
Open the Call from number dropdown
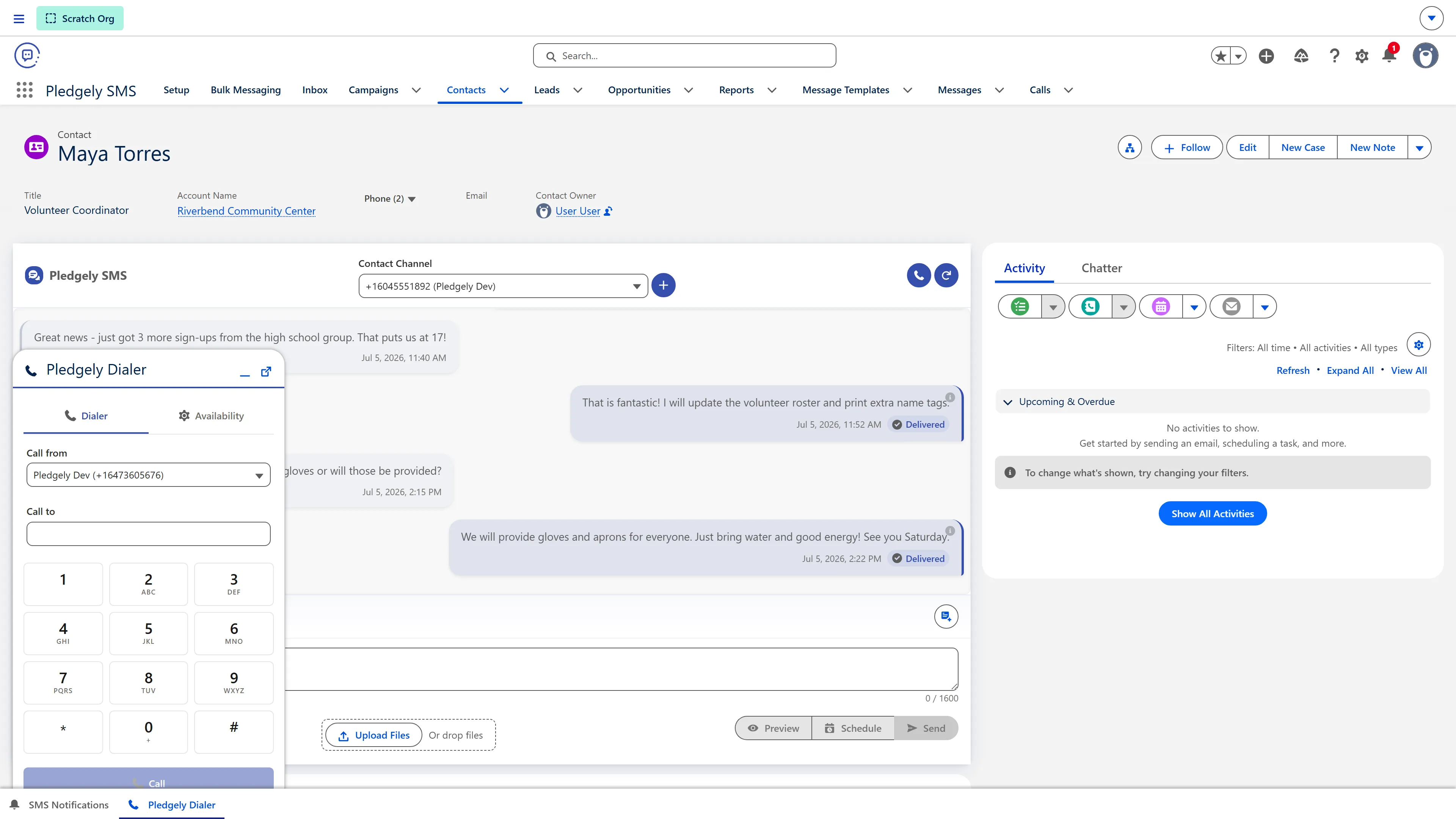click(x=148, y=475)
